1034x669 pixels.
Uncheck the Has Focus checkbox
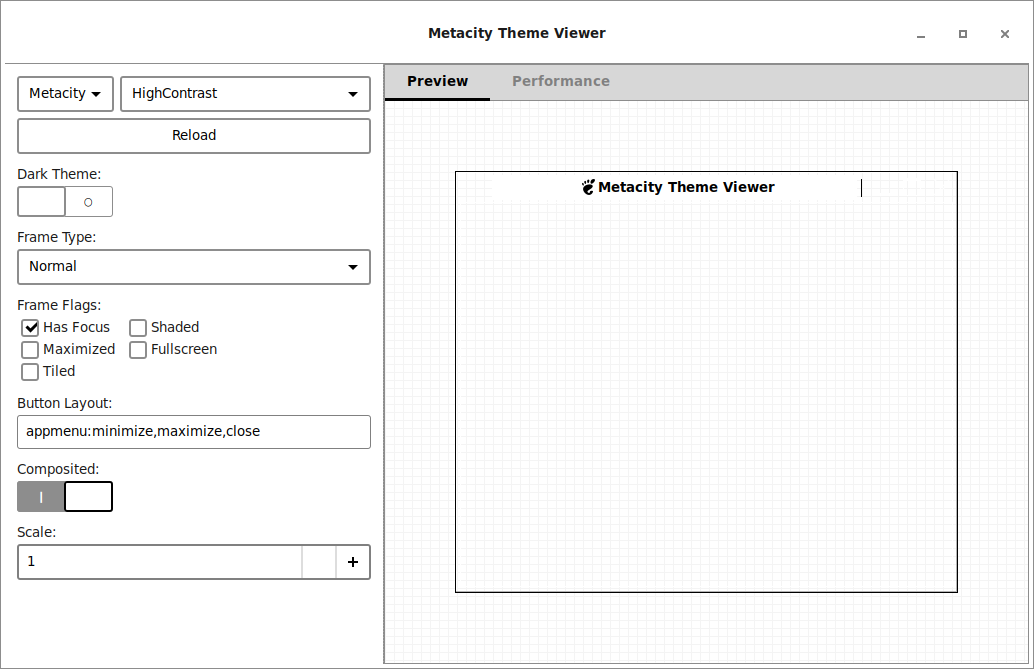[x=30, y=327]
